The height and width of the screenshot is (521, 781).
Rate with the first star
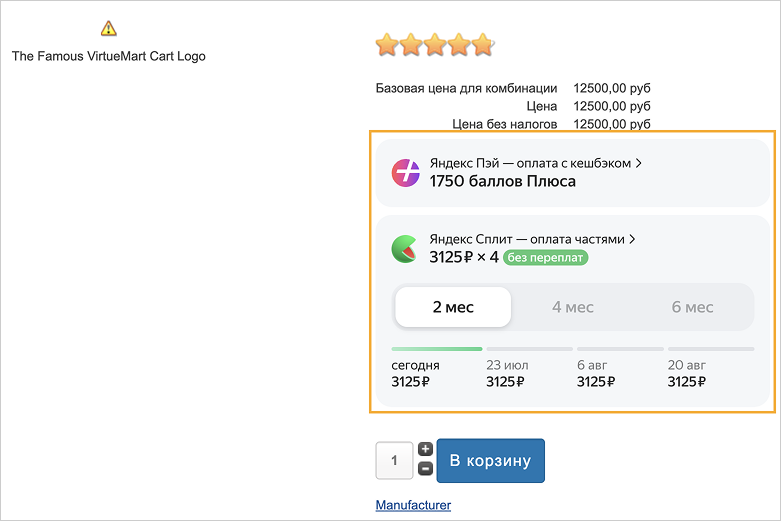point(387,44)
